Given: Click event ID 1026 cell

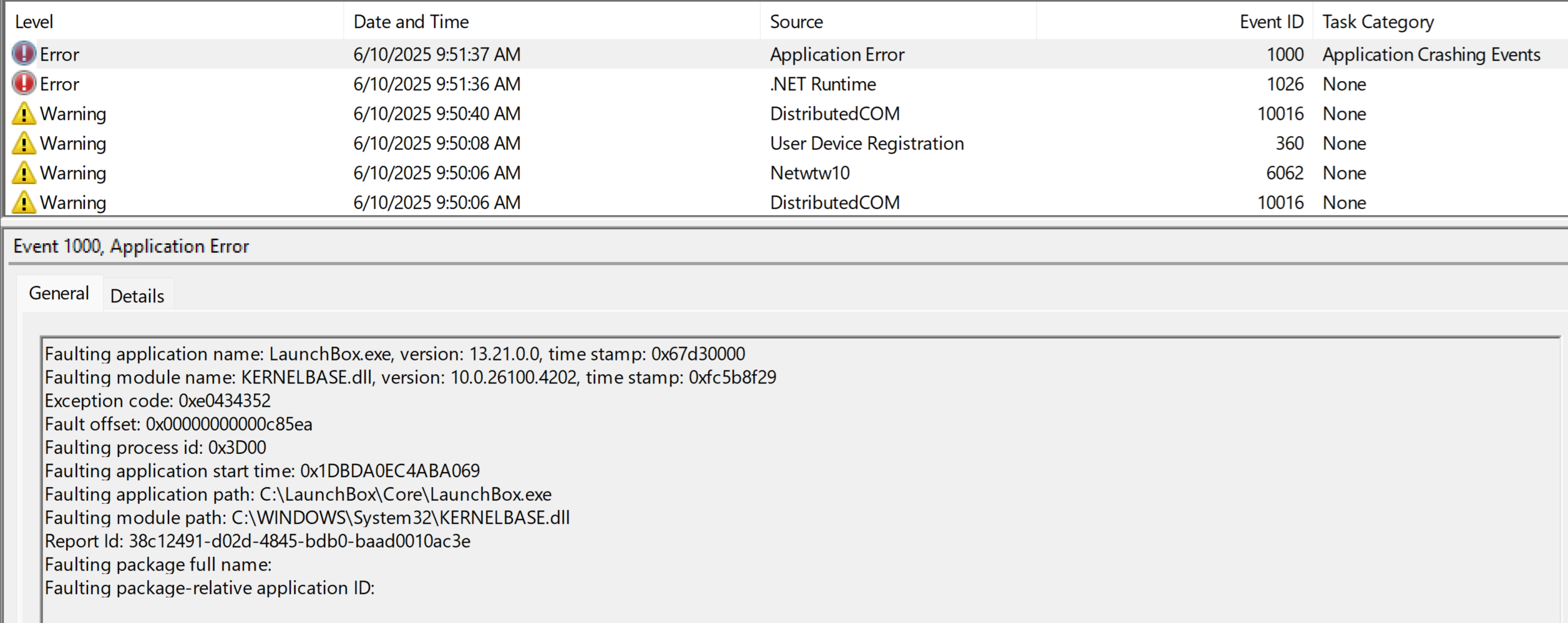Looking at the screenshot, I should (1285, 84).
